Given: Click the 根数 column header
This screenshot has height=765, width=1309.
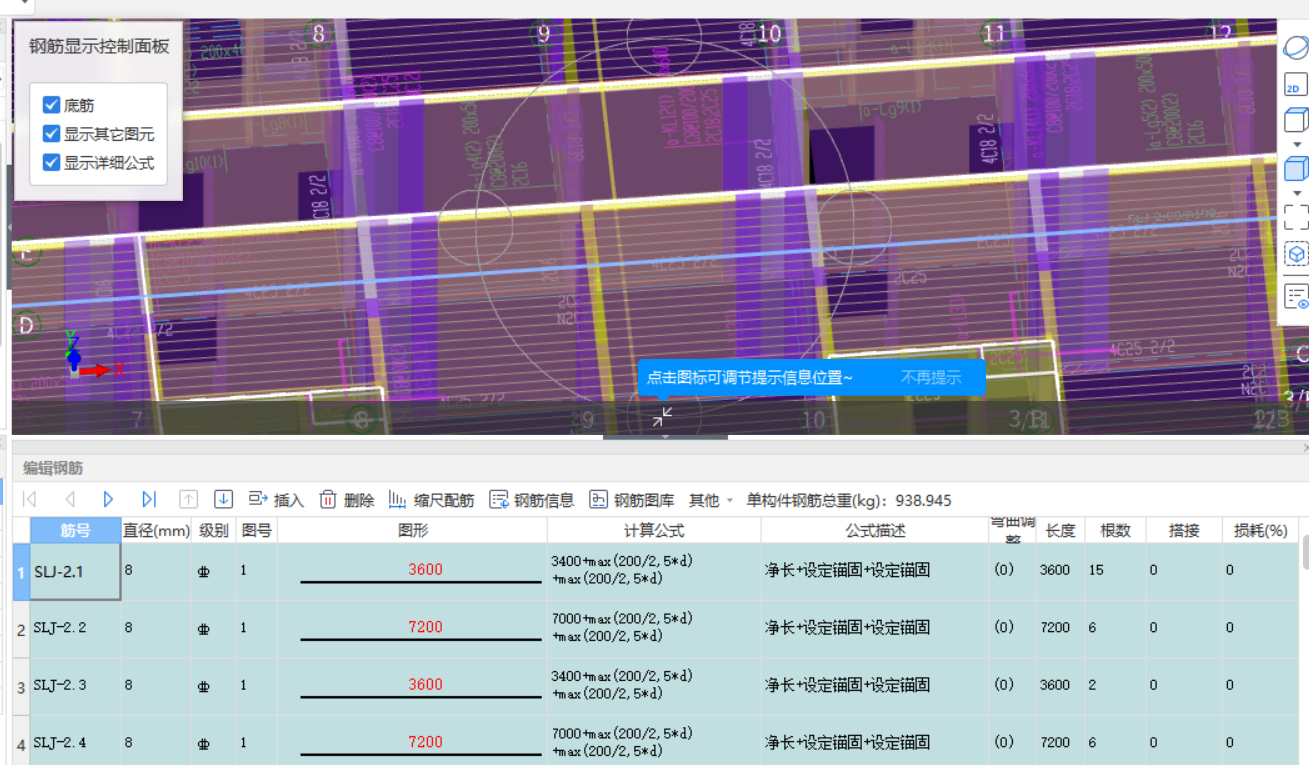Looking at the screenshot, I should click(1115, 530).
